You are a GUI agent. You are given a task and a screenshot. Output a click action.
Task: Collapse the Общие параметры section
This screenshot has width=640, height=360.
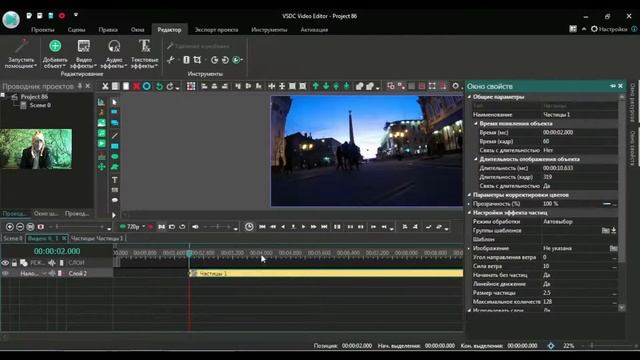click(469, 97)
